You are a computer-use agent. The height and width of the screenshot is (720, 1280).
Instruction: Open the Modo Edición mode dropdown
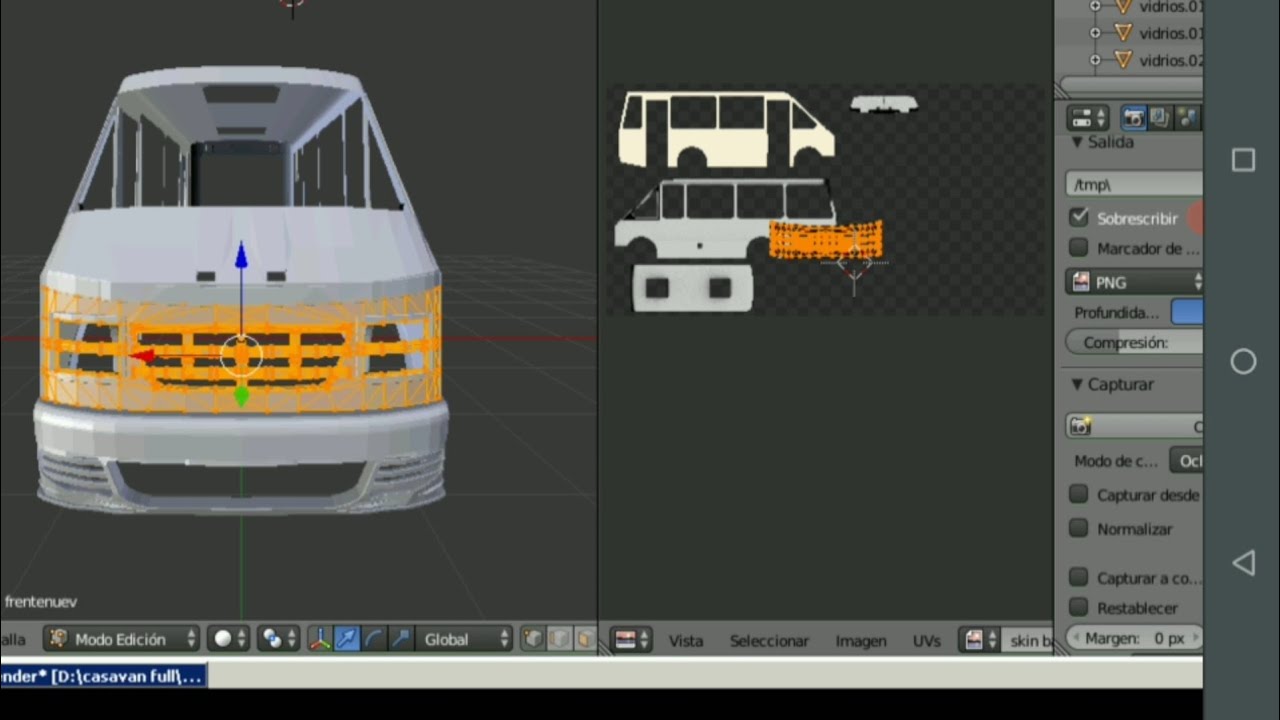pos(123,639)
